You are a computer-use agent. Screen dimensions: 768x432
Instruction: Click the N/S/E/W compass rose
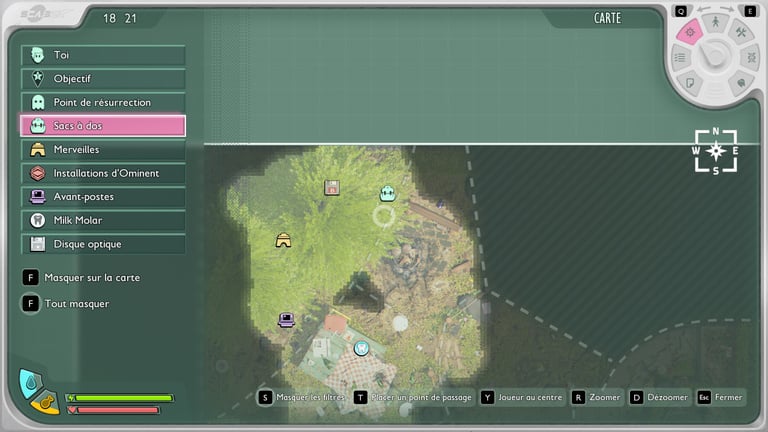click(716, 151)
